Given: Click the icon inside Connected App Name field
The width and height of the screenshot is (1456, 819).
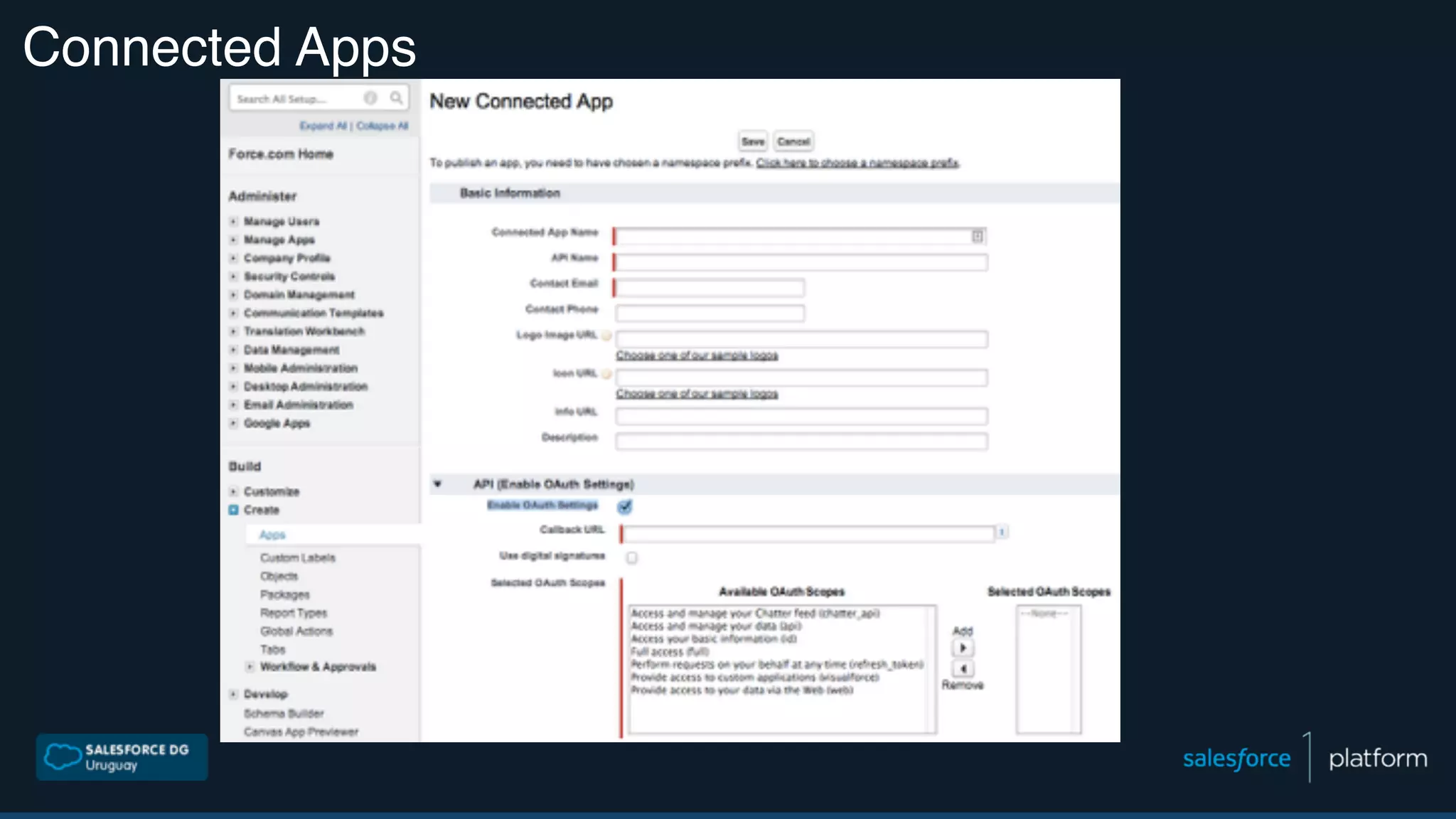Looking at the screenshot, I should click(978, 236).
